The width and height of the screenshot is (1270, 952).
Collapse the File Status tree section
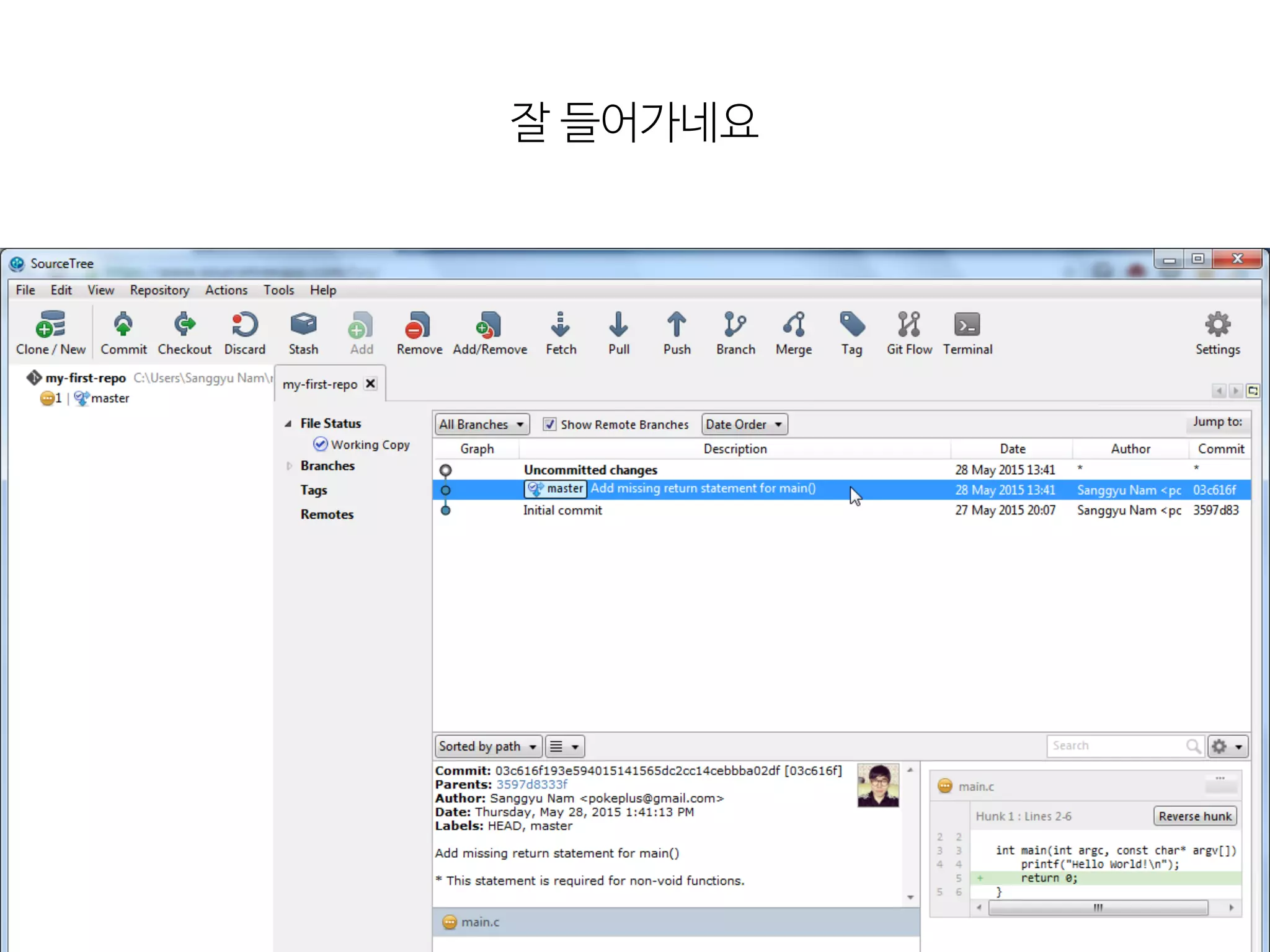tap(288, 424)
